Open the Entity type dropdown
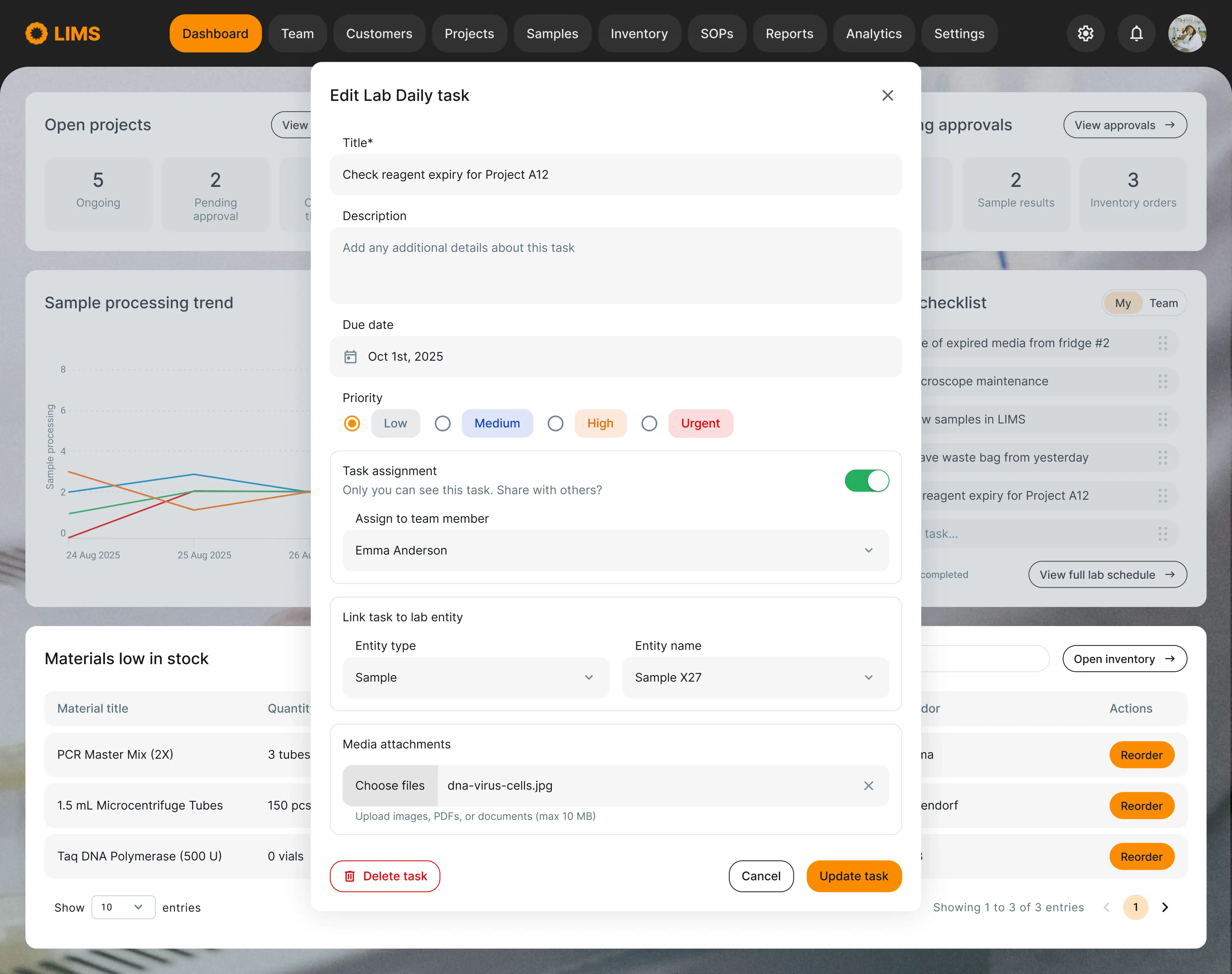Image resolution: width=1232 pixels, height=974 pixels. pos(475,677)
